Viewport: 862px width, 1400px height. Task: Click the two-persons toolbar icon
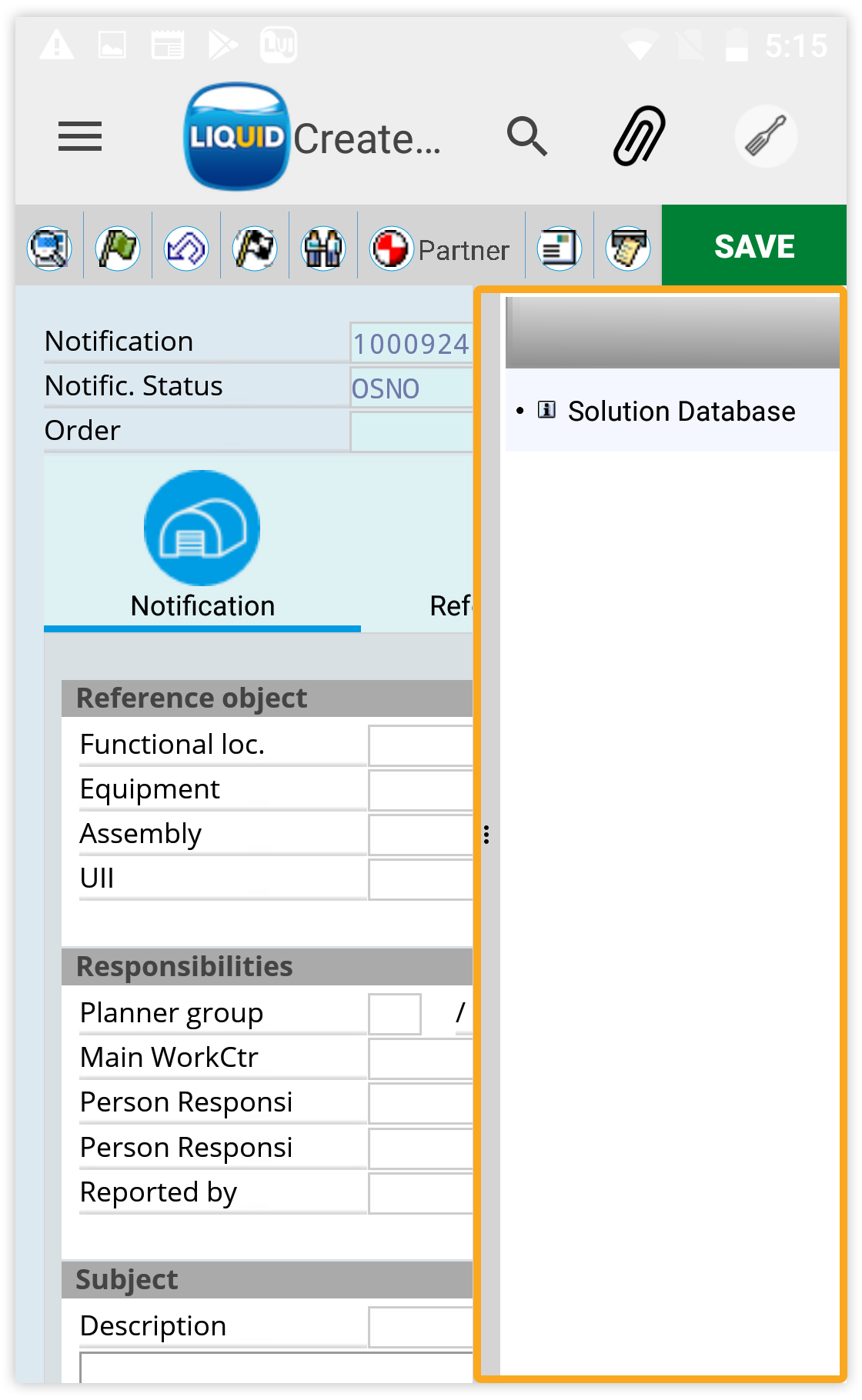pos(323,248)
